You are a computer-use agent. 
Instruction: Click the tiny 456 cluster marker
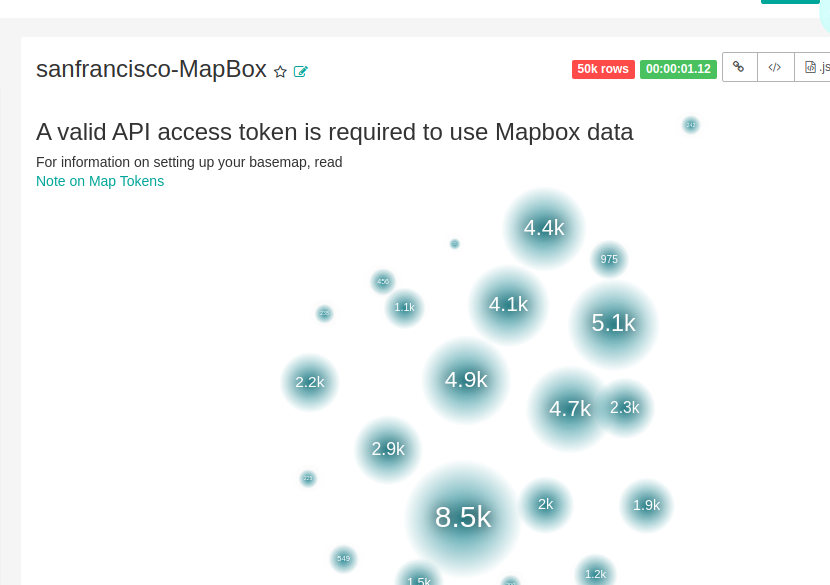383,281
